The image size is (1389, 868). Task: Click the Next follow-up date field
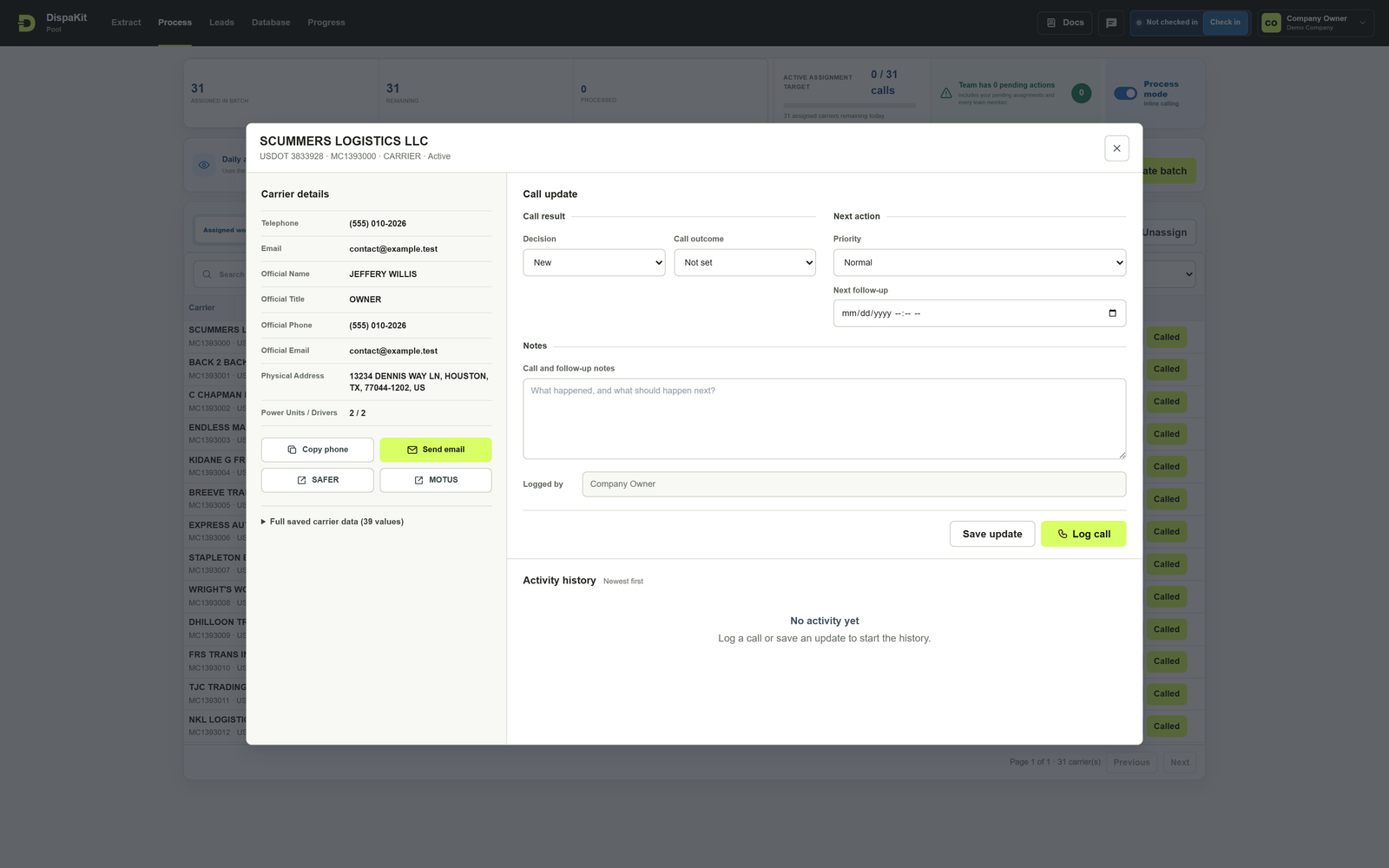point(979,313)
